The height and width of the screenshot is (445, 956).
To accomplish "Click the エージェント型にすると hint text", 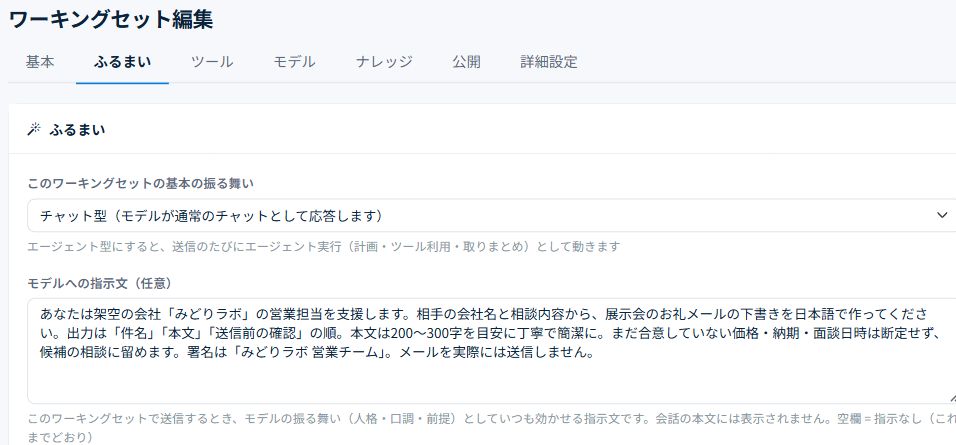I will (x=324, y=246).
